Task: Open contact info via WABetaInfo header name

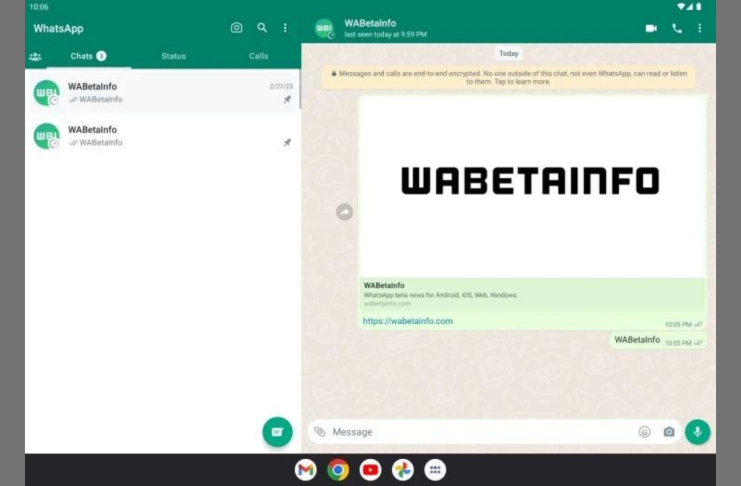Action: point(370,23)
